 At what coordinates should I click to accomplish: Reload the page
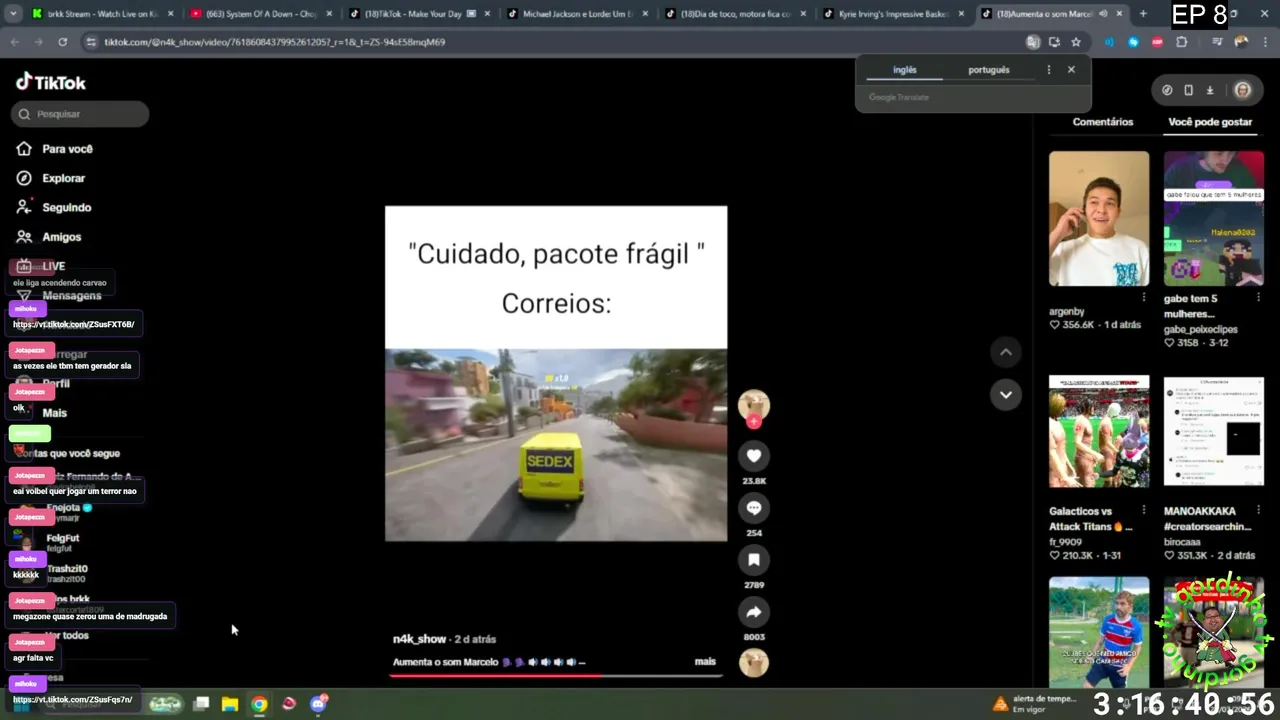62,42
